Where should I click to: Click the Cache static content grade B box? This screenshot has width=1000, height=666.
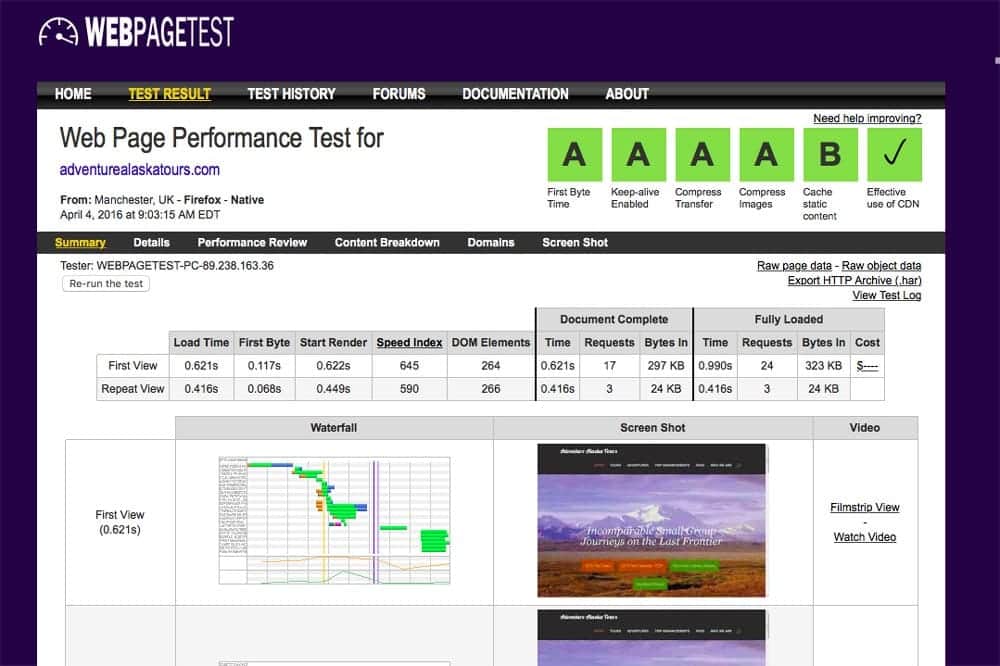830,154
